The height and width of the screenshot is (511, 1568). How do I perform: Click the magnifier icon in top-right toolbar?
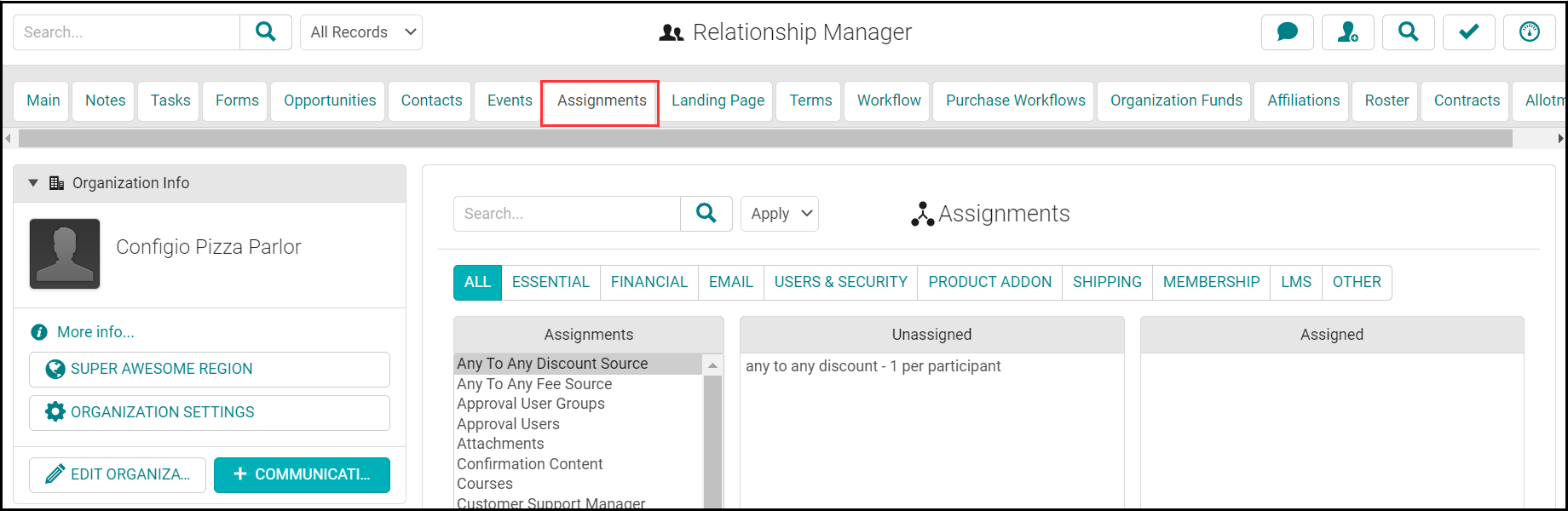pos(1408,32)
